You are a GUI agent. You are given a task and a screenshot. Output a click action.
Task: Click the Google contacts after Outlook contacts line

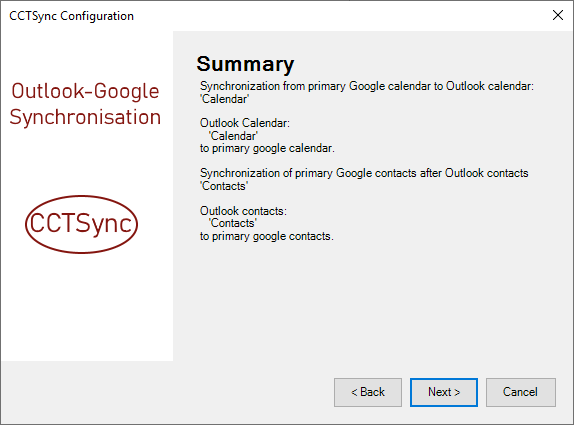(364, 173)
